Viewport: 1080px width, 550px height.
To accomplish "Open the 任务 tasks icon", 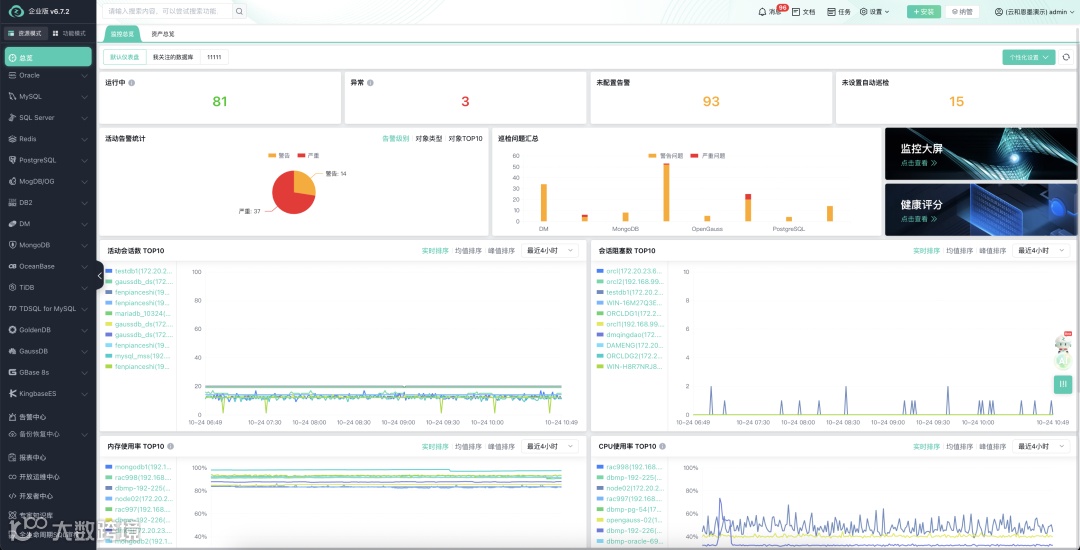I will [x=831, y=12].
